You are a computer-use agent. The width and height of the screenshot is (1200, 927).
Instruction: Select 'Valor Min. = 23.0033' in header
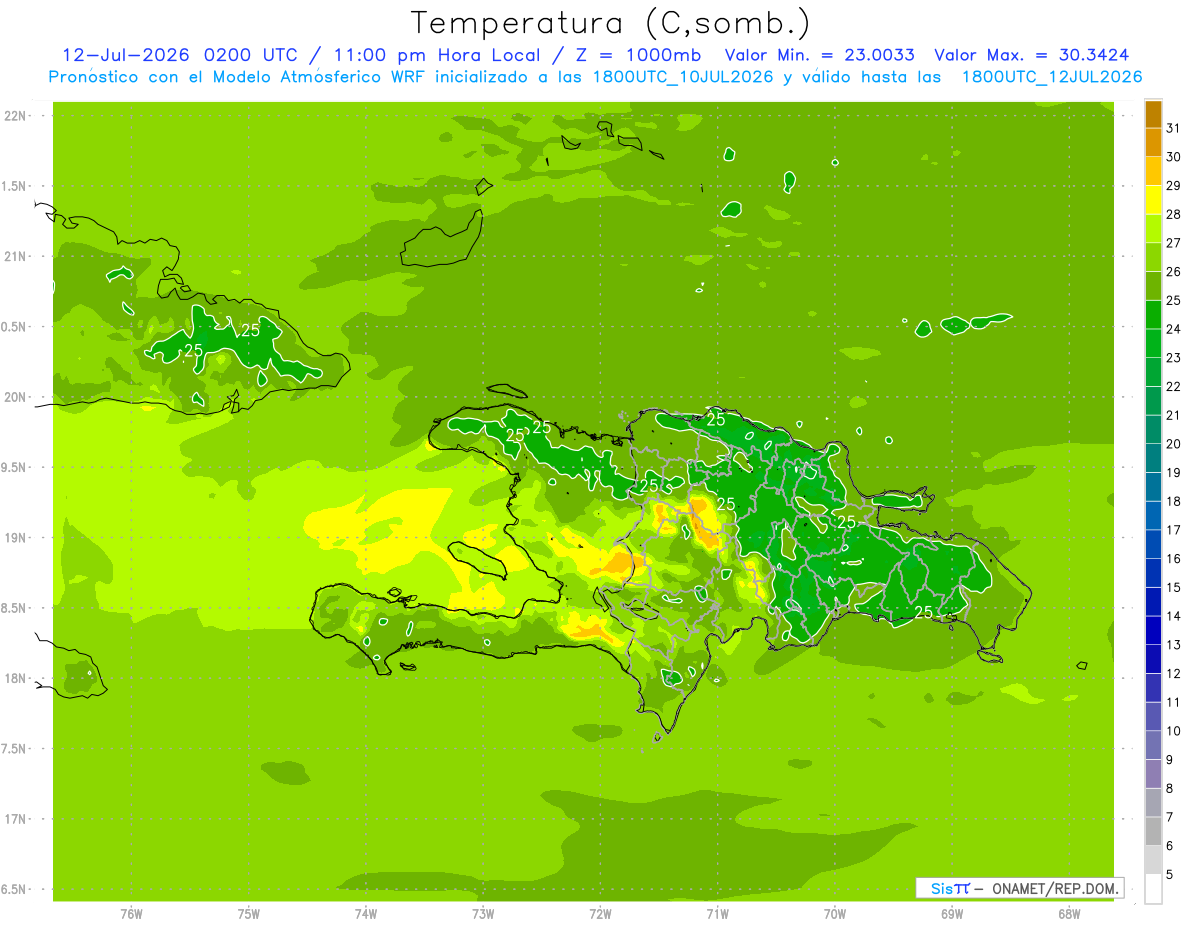coord(819,55)
